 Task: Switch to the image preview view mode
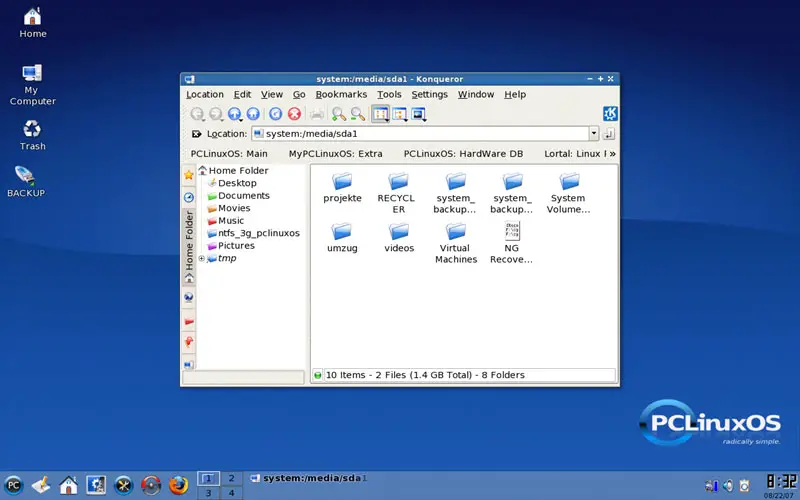418,114
